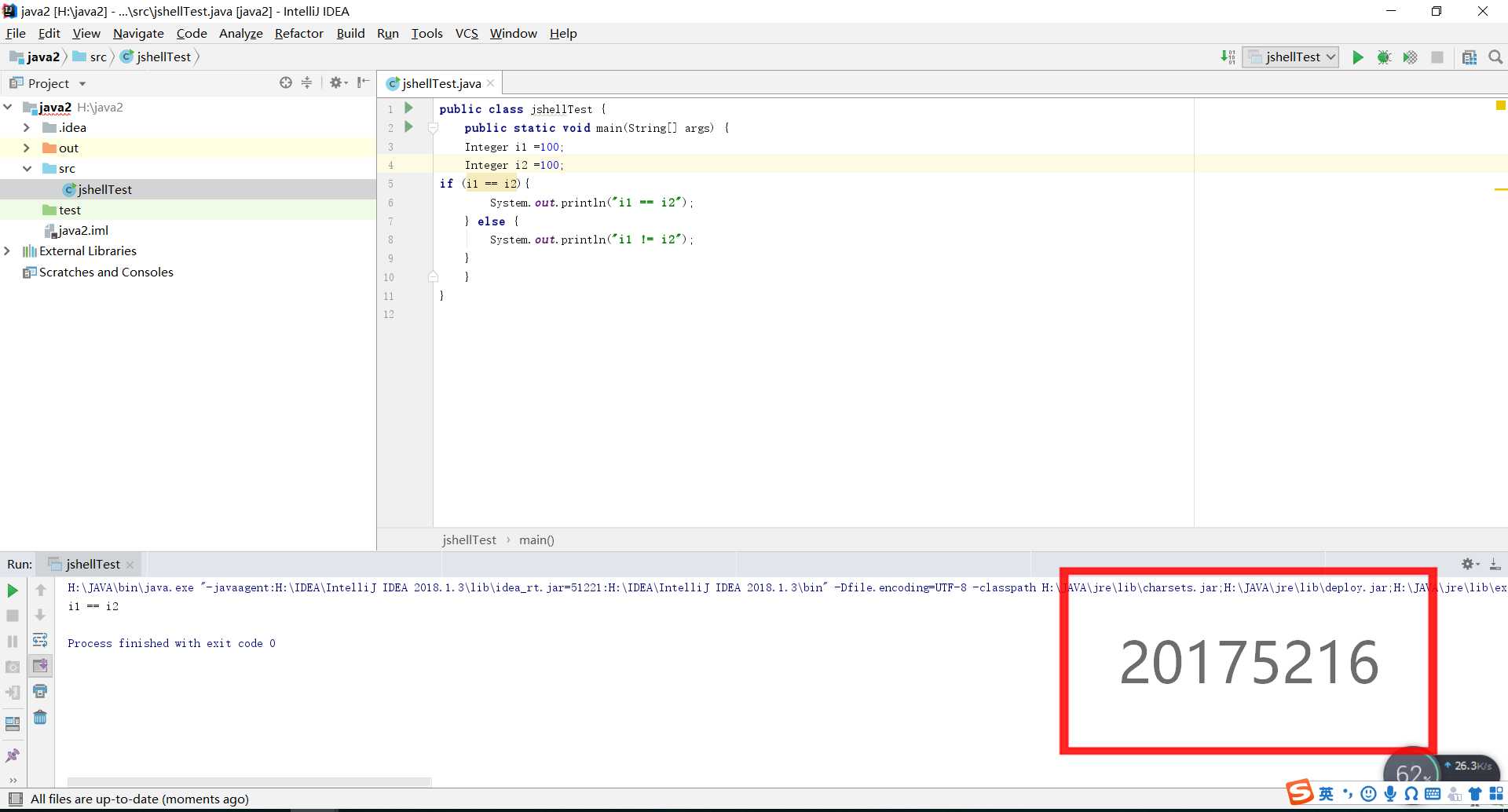Click up the stack trace arrow
This screenshot has width=1508, height=812.
click(41, 590)
